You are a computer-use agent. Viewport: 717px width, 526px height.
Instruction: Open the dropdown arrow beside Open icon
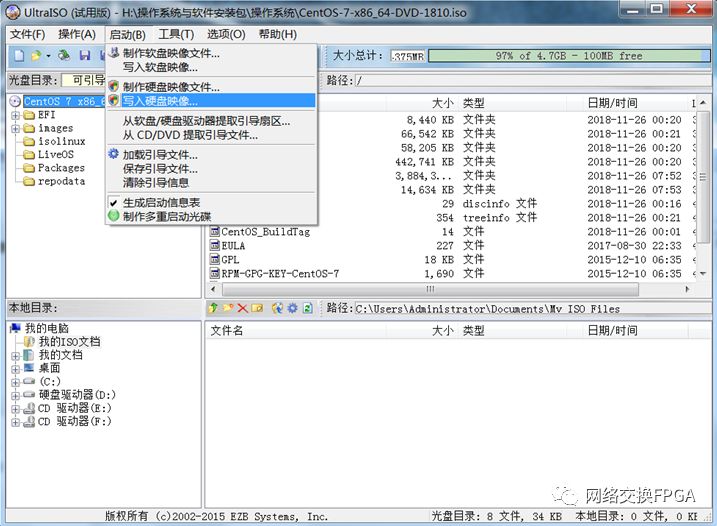coord(48,56)
